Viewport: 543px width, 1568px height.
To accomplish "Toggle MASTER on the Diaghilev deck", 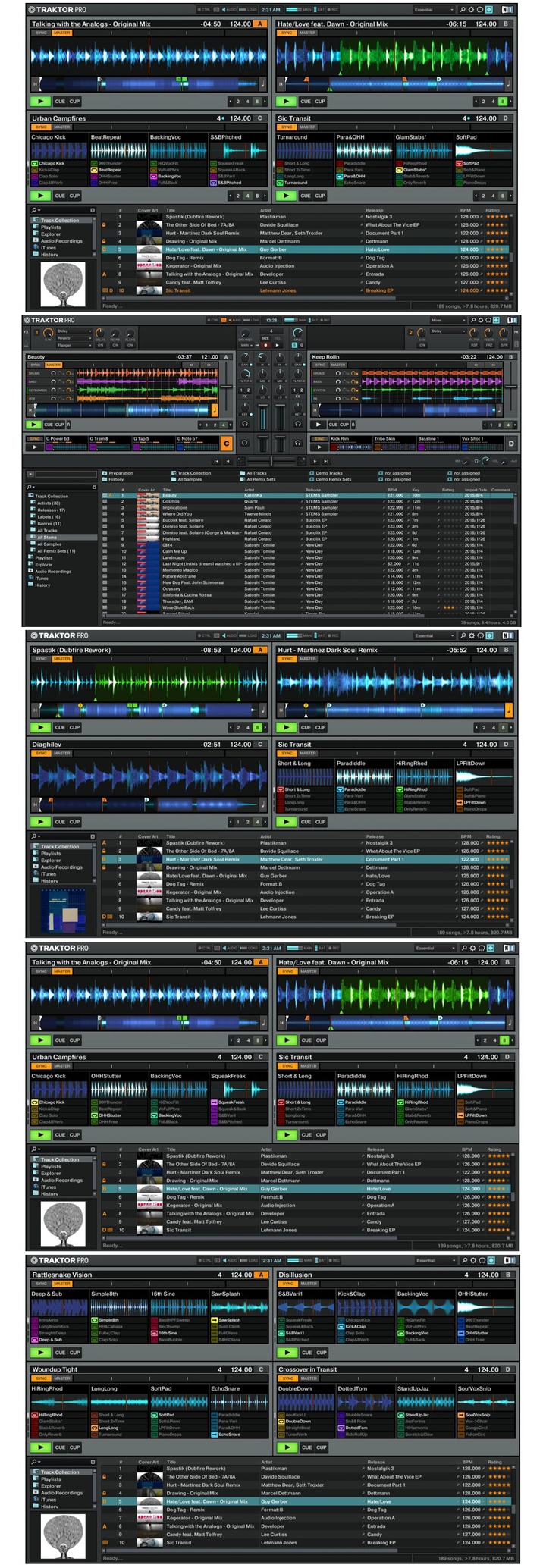I will [62, 753].
